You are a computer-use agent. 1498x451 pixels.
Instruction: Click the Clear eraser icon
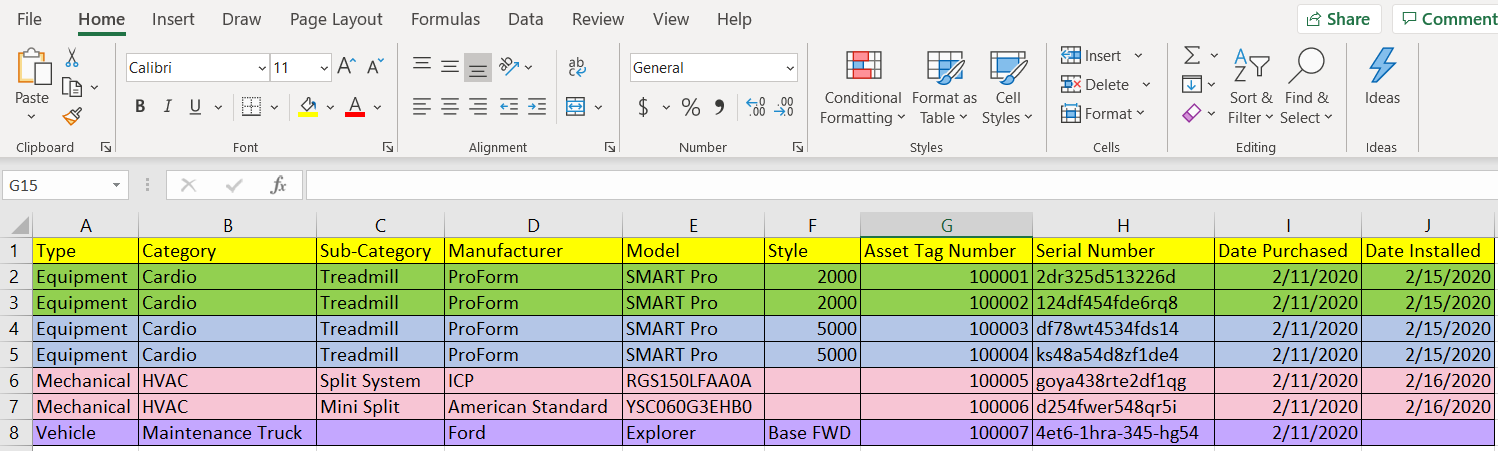[1192, 114]
